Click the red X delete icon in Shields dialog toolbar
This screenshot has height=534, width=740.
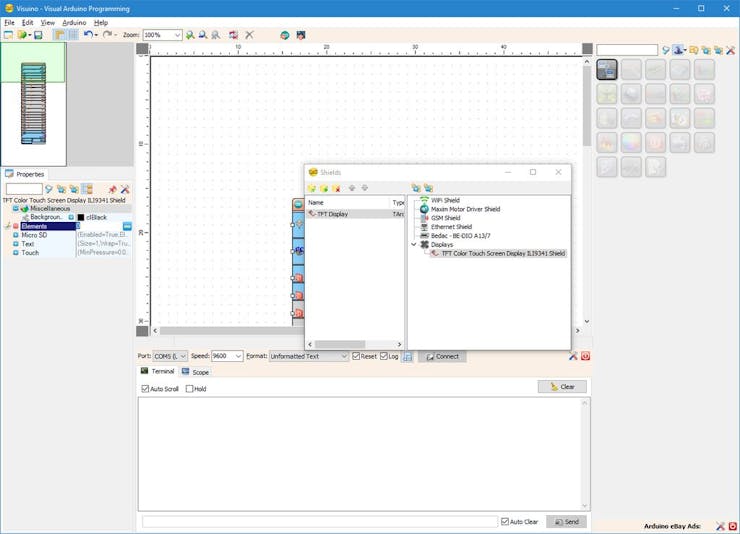[x=336, y=188]
